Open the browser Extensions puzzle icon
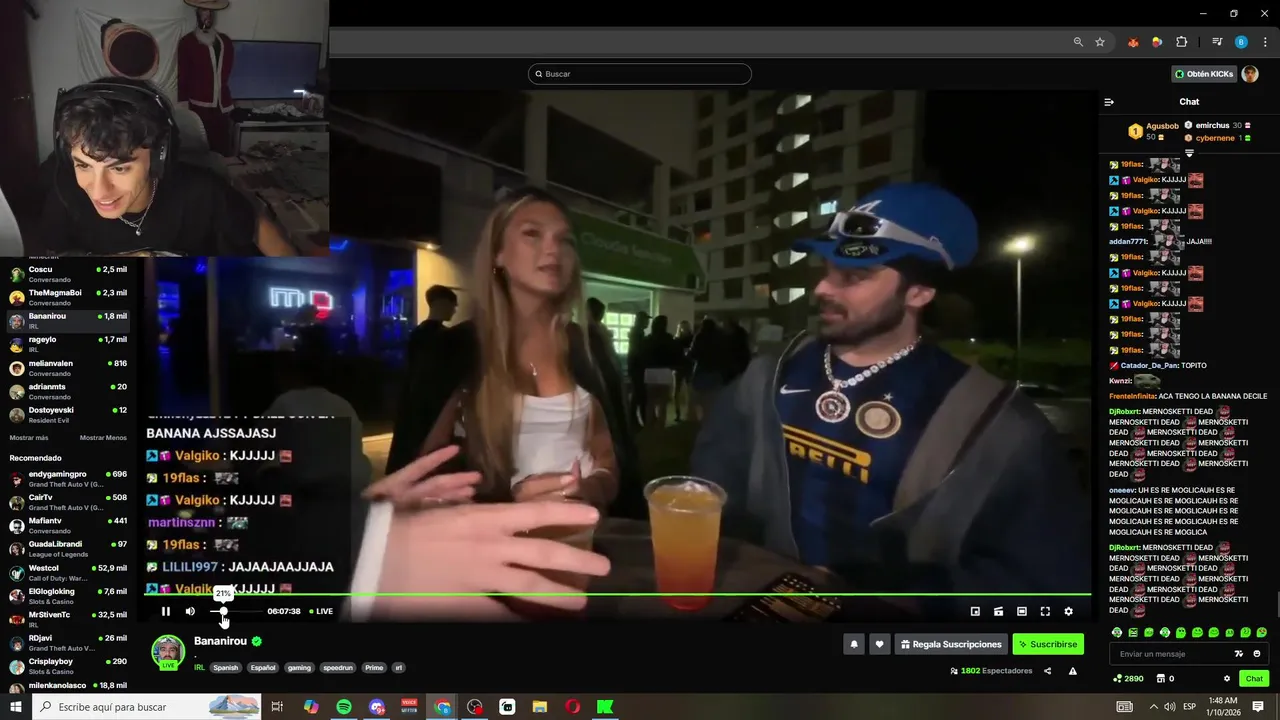 (1181, 42)
